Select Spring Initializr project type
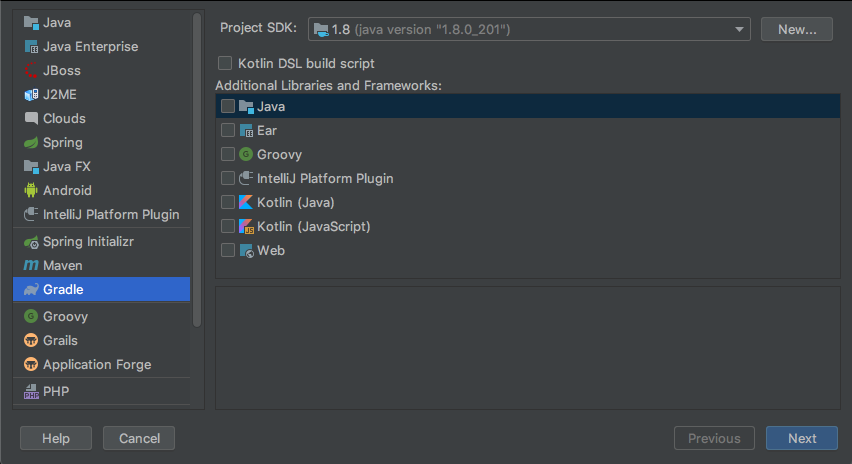 (88, 242)
